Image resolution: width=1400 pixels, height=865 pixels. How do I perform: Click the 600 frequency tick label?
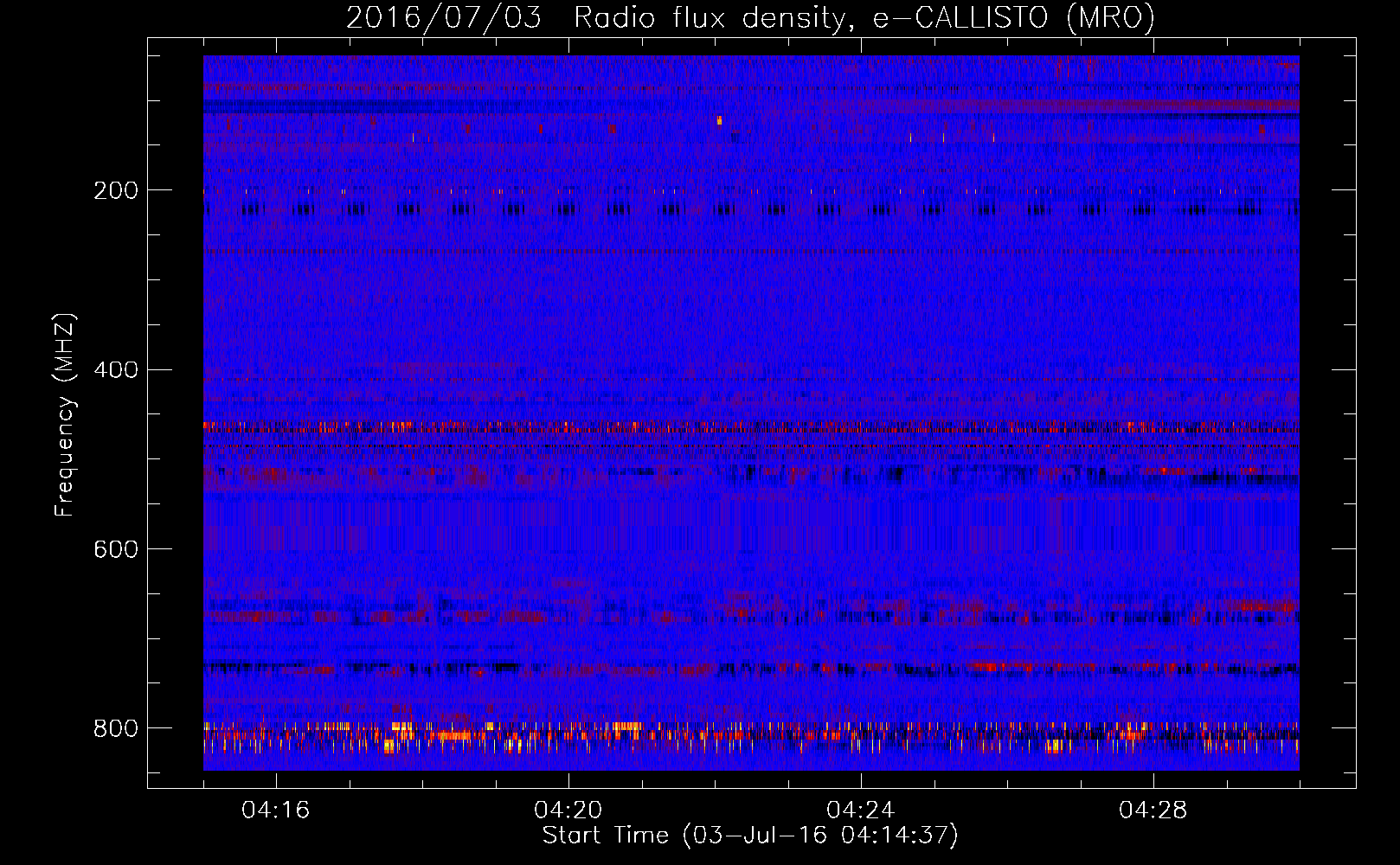pyautogui.click(x=115, y=549)
